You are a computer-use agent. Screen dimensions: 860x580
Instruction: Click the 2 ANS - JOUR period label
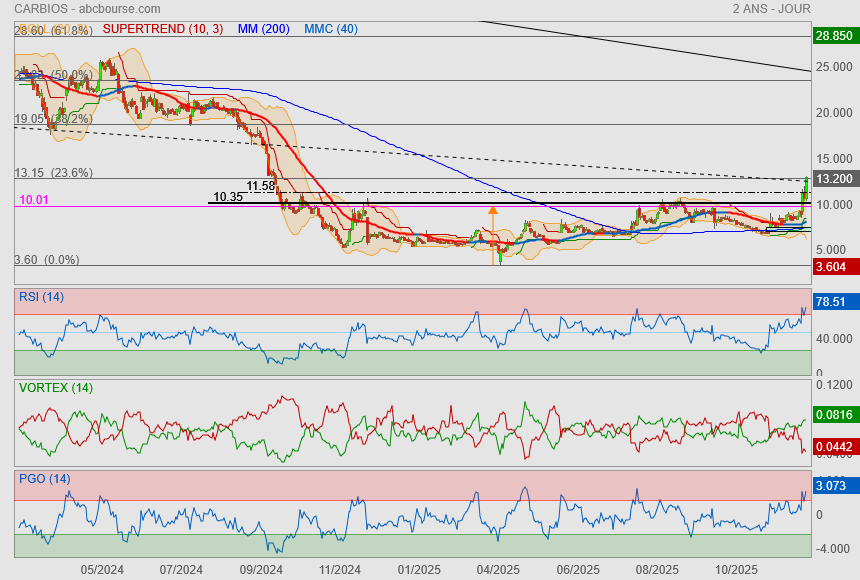coord(771,8)
